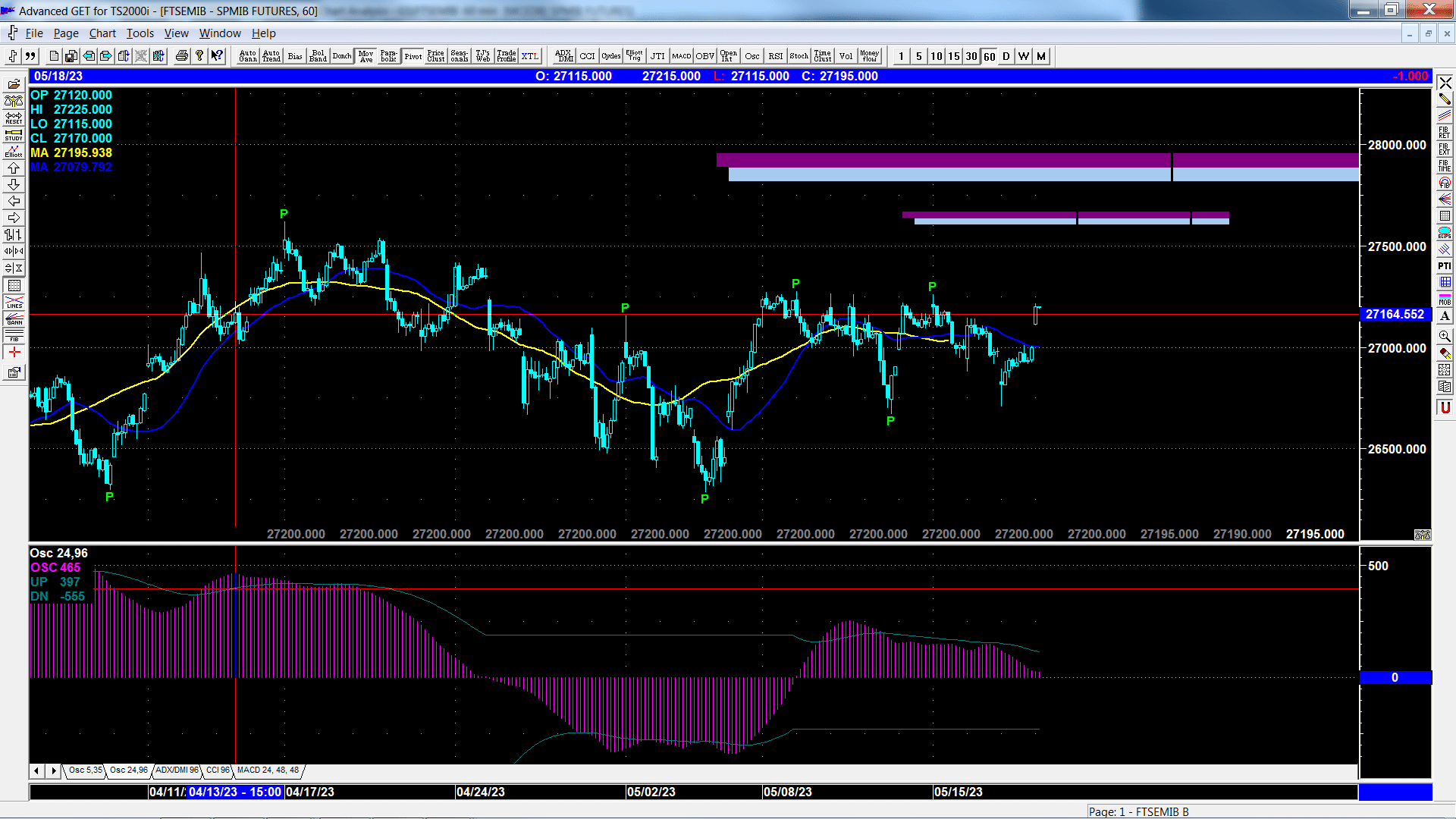
Task: Click the Trade Profile button
Action: (x=507, y=56)
